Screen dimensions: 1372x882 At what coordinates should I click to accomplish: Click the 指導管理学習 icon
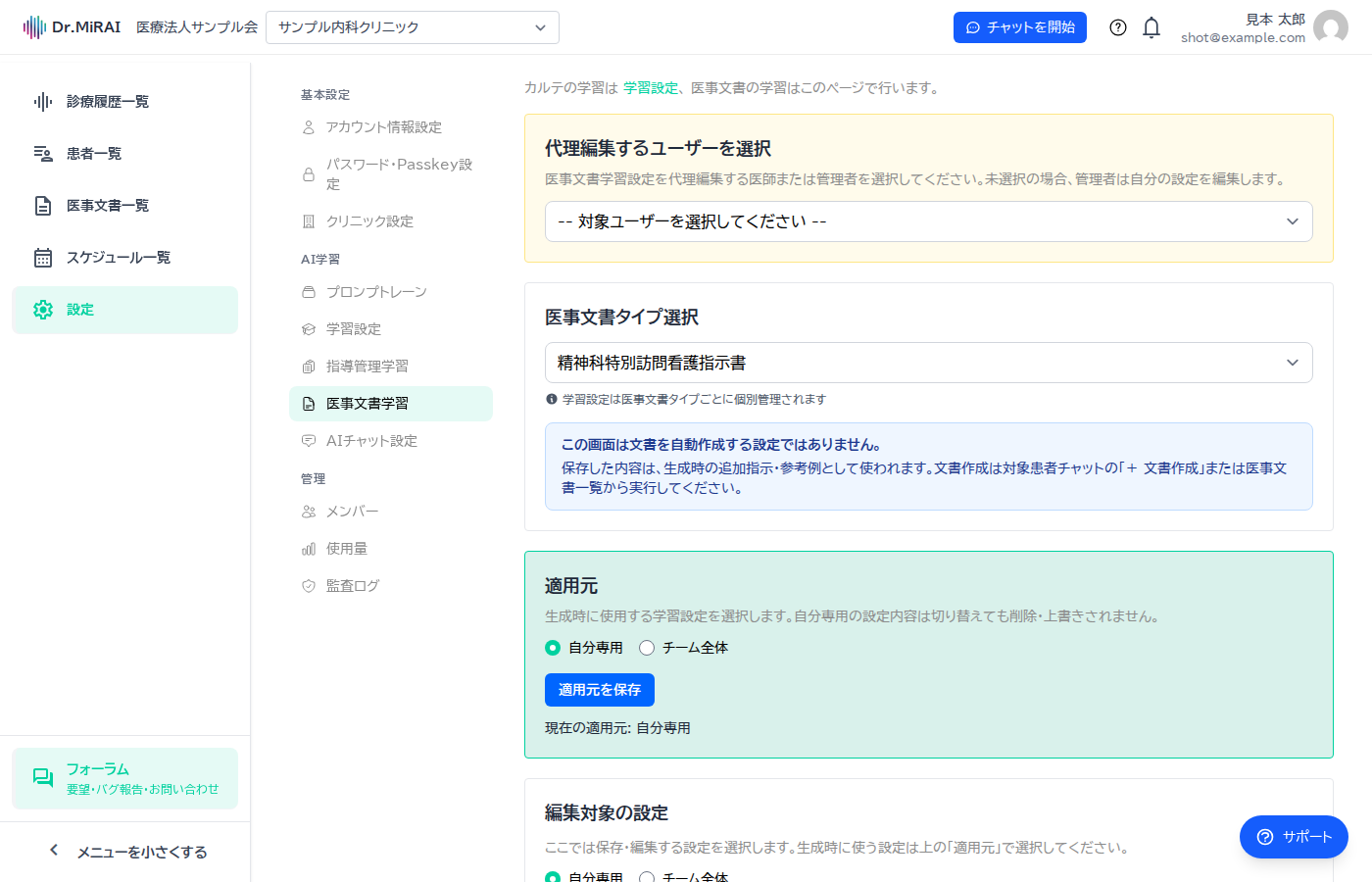[309, 367]
